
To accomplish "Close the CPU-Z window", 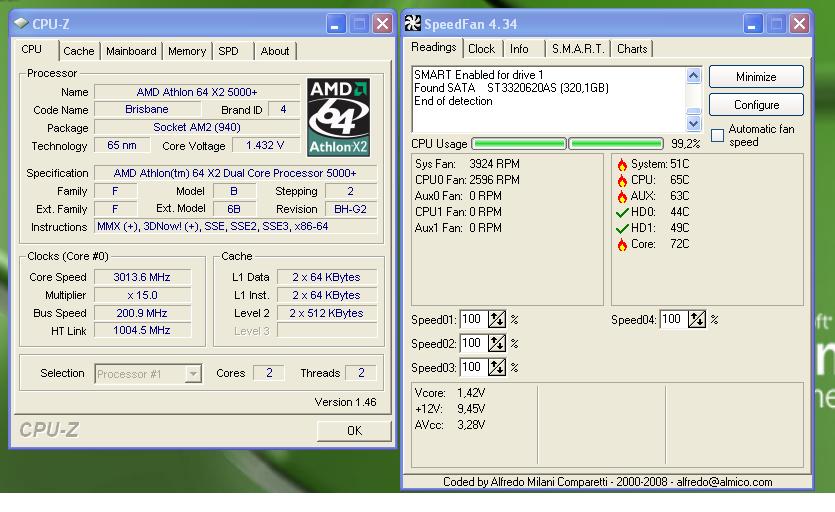I will point(382,24).
